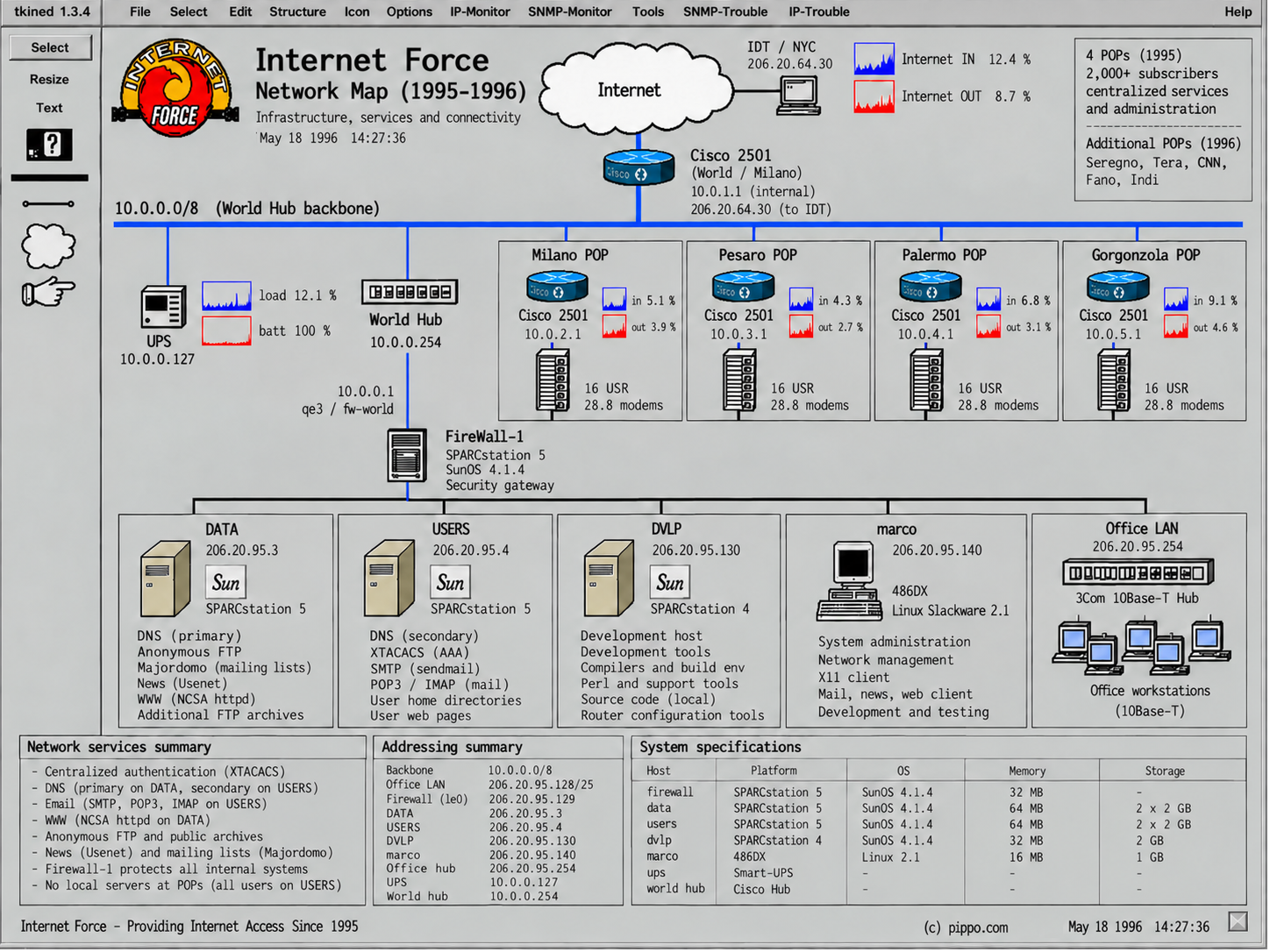Select the UPS device icon

click(164, 308)
